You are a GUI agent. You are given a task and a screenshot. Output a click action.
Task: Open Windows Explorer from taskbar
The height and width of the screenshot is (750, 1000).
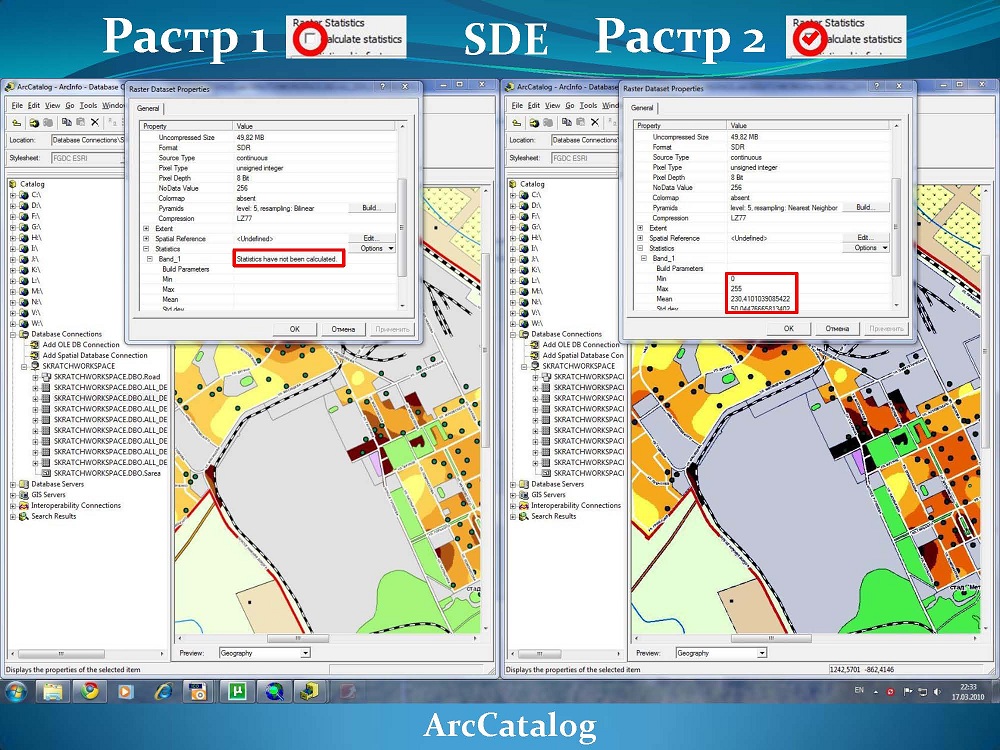[x=53, y=691]
